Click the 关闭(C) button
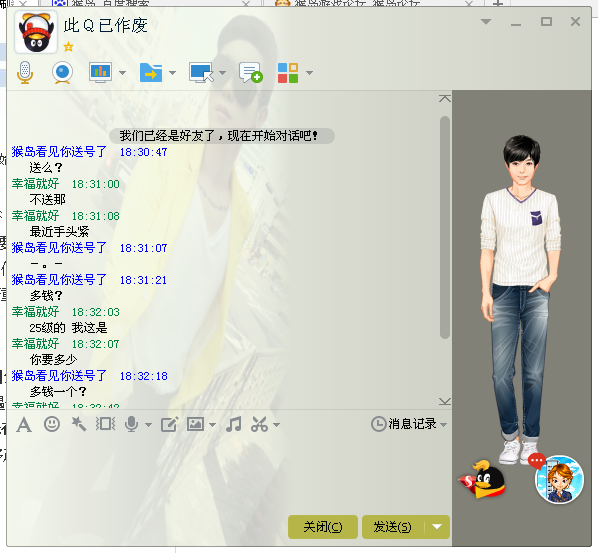598x553 pixels. pos(323,527)
